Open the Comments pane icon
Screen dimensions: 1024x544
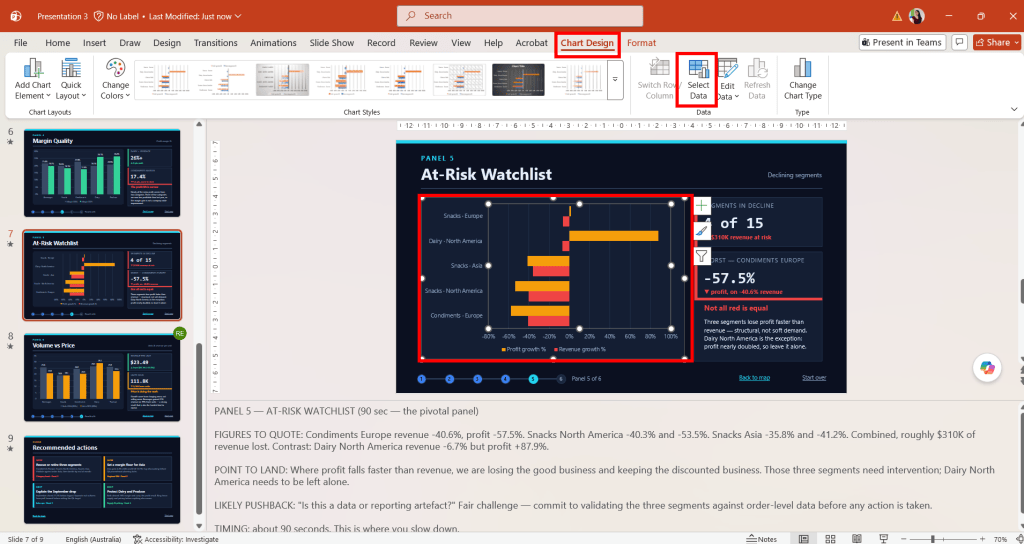[959, 42]
